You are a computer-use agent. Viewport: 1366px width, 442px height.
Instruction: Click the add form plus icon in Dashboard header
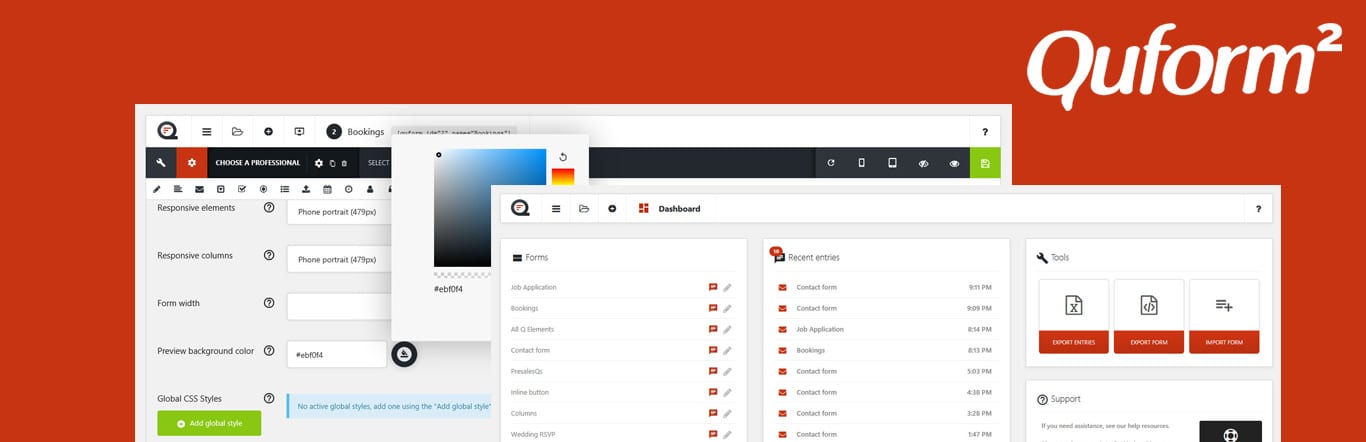point(612,209)
